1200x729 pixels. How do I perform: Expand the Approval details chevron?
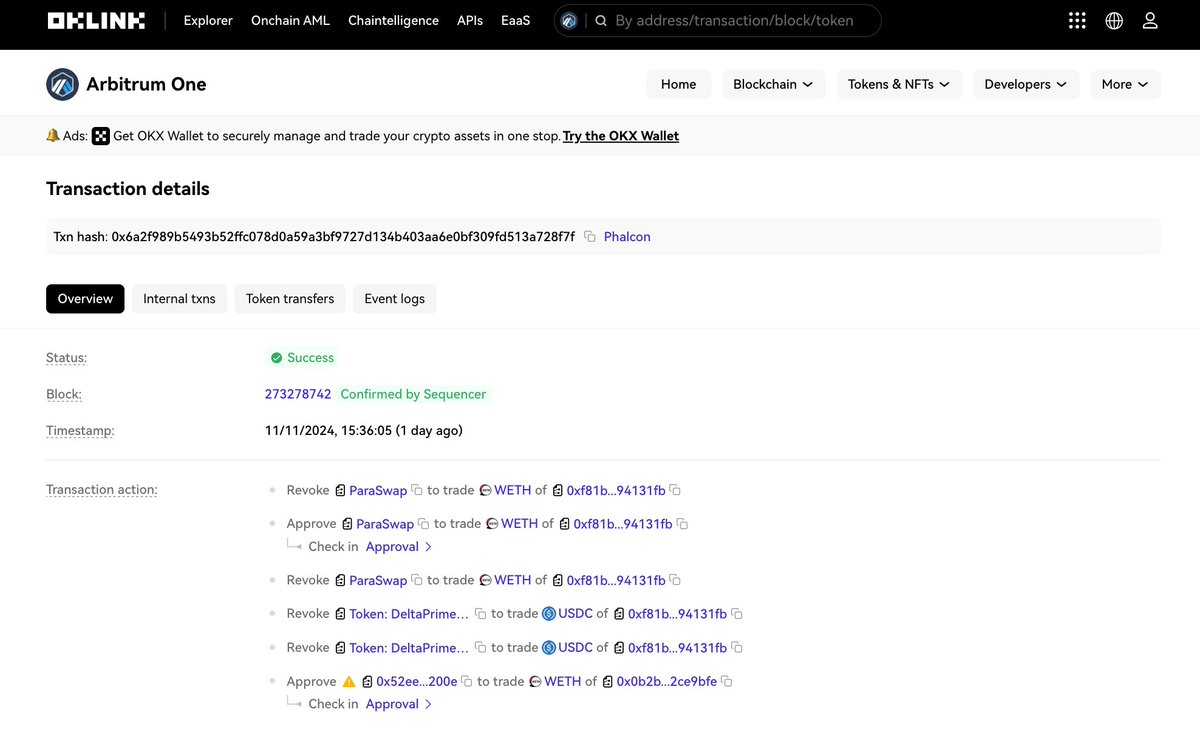pos(428,546)
